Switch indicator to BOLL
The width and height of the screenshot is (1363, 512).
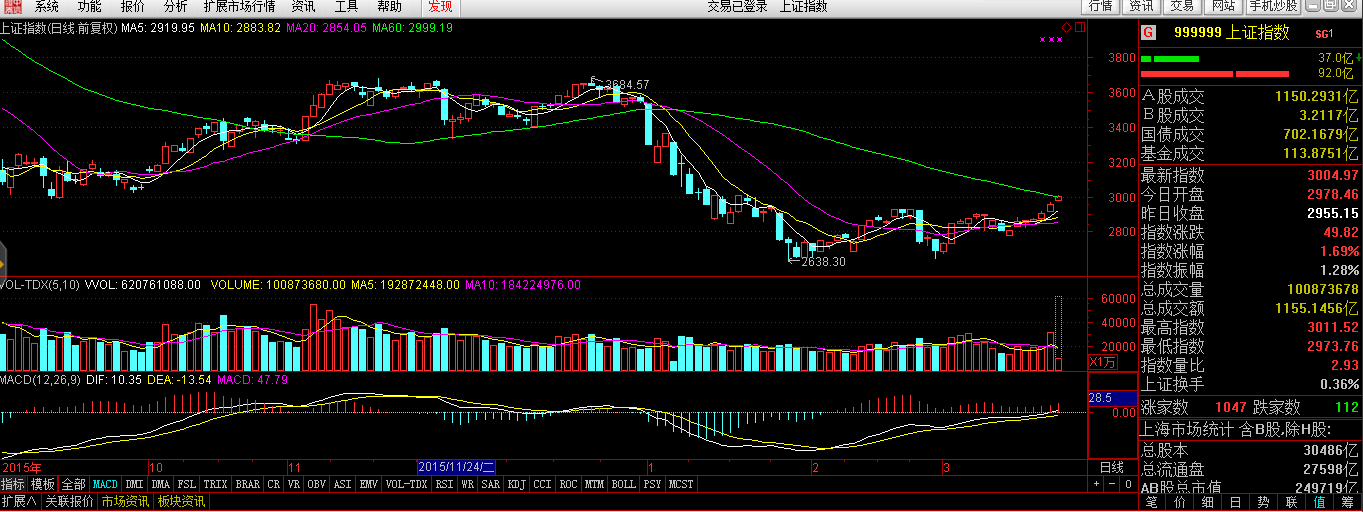(x=623, y=484)
